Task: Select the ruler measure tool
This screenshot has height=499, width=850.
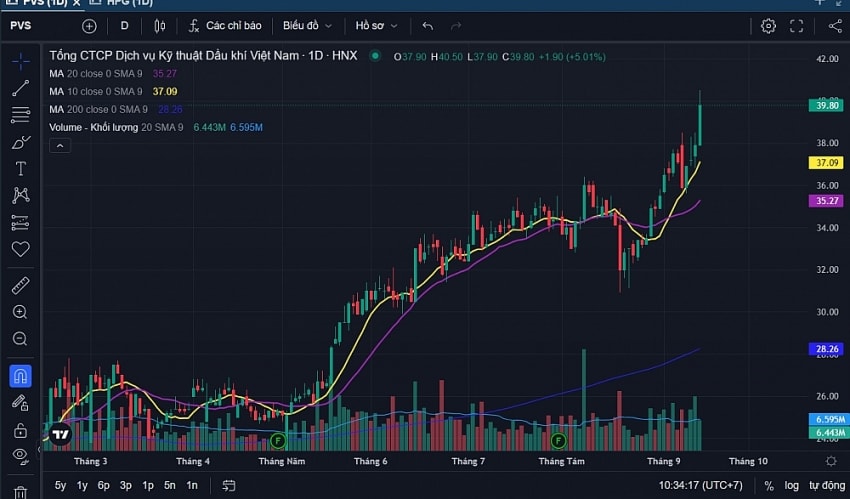Action: [x=21, y=285]
